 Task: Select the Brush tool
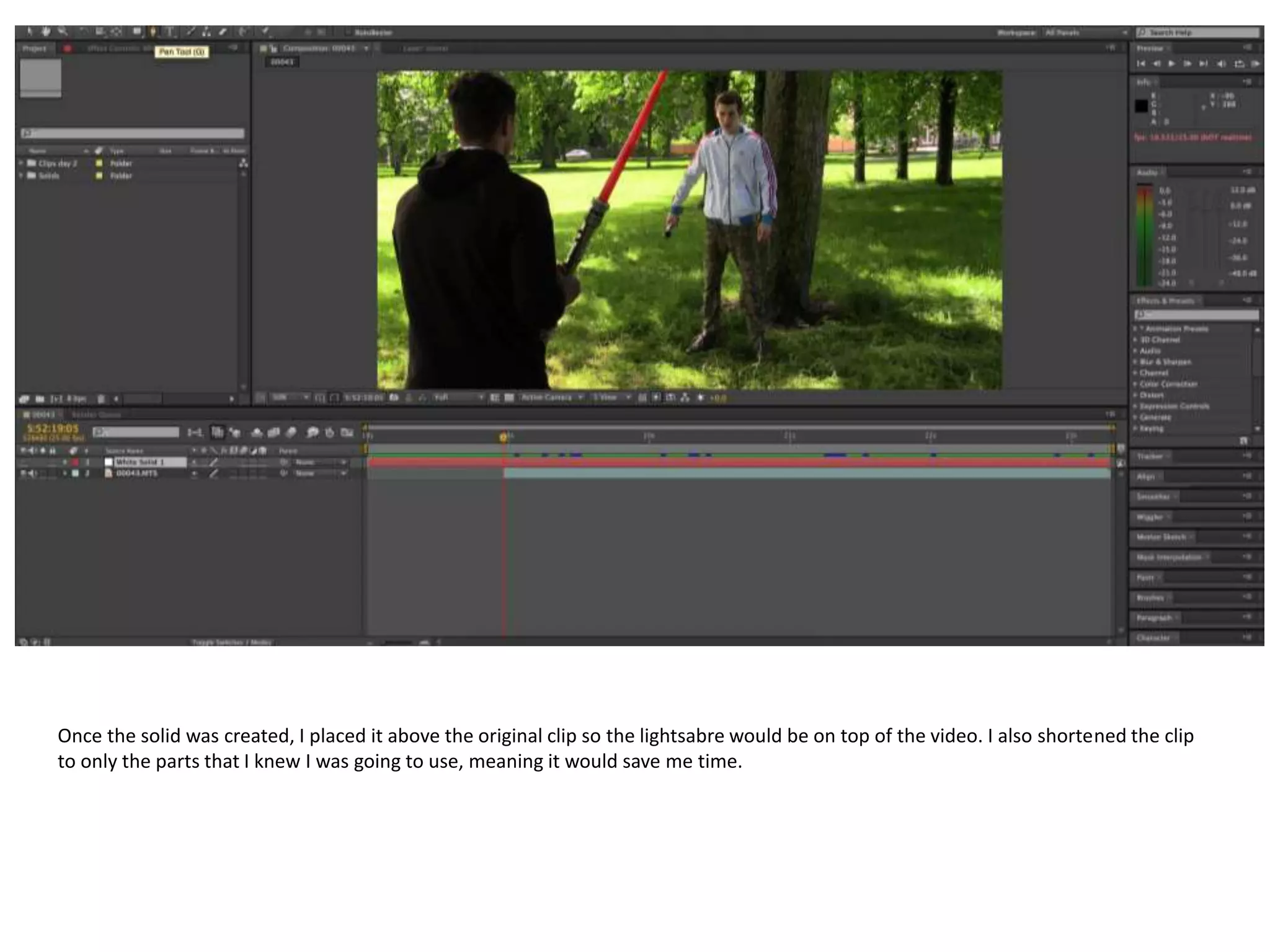191,32
